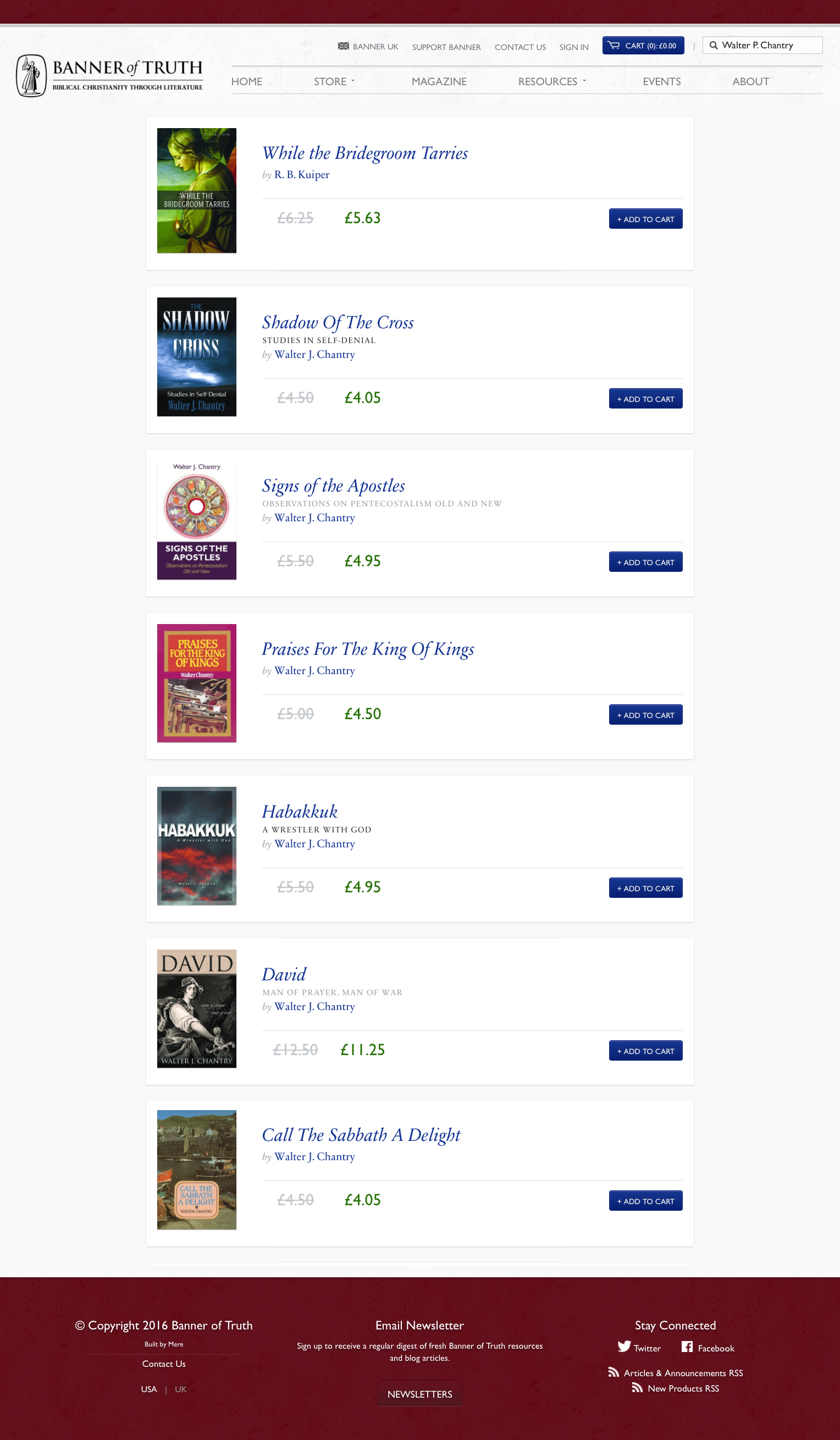Click the New Products RSS icon
Image resolution: width=840 pixels, height=1440 pixels.
click(638, 1388)
